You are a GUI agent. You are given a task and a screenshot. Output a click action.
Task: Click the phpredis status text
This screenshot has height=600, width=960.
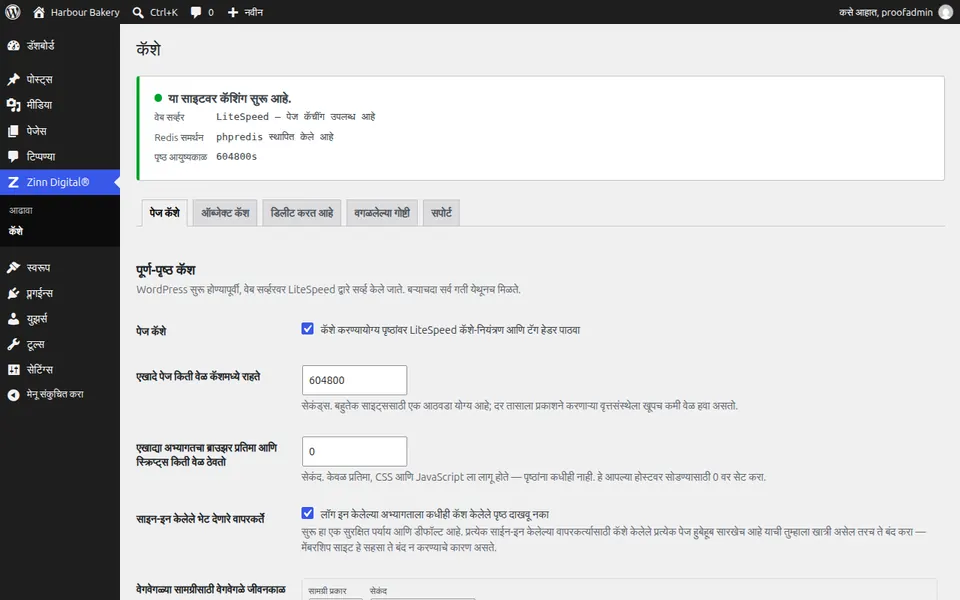(275, 137)
